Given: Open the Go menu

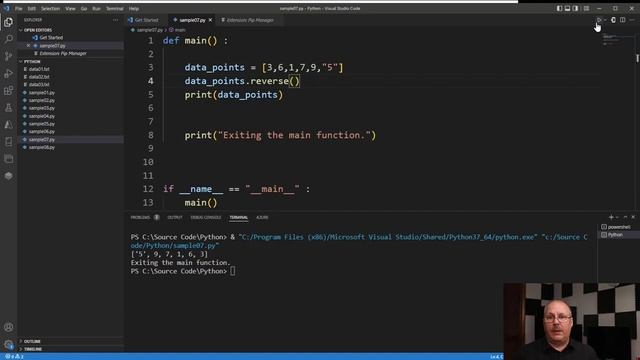Looking at the screenshot, I should 84,9.
